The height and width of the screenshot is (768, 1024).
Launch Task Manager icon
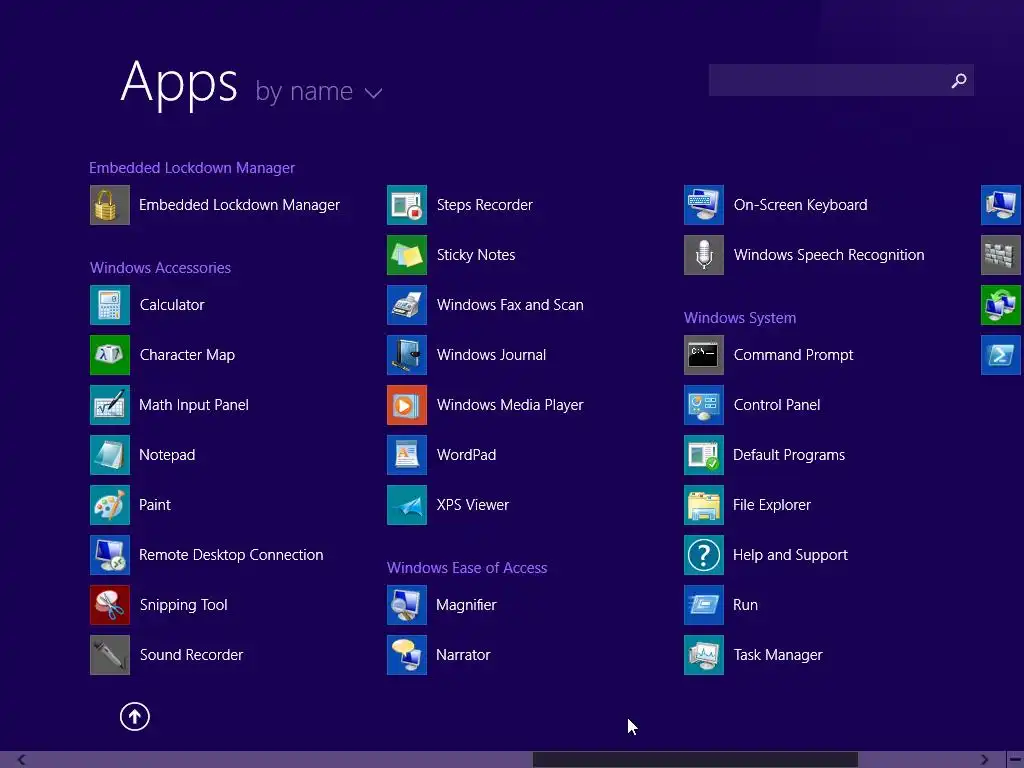pos(704,655)
